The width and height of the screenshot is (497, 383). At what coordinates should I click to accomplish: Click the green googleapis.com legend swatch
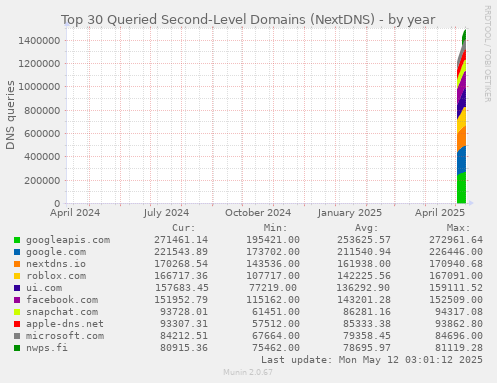(17, 240)
